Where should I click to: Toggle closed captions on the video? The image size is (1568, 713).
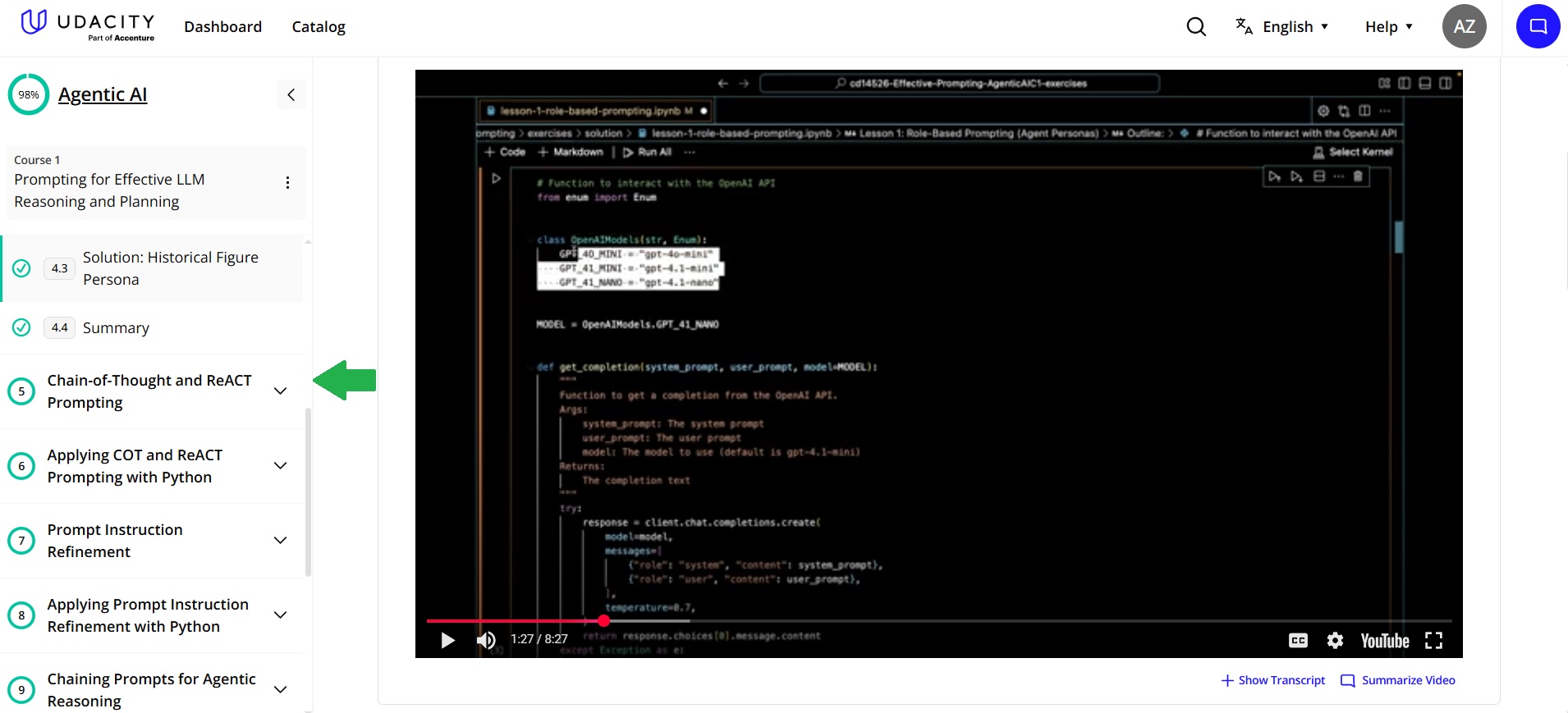click(x=1298, y=640)
